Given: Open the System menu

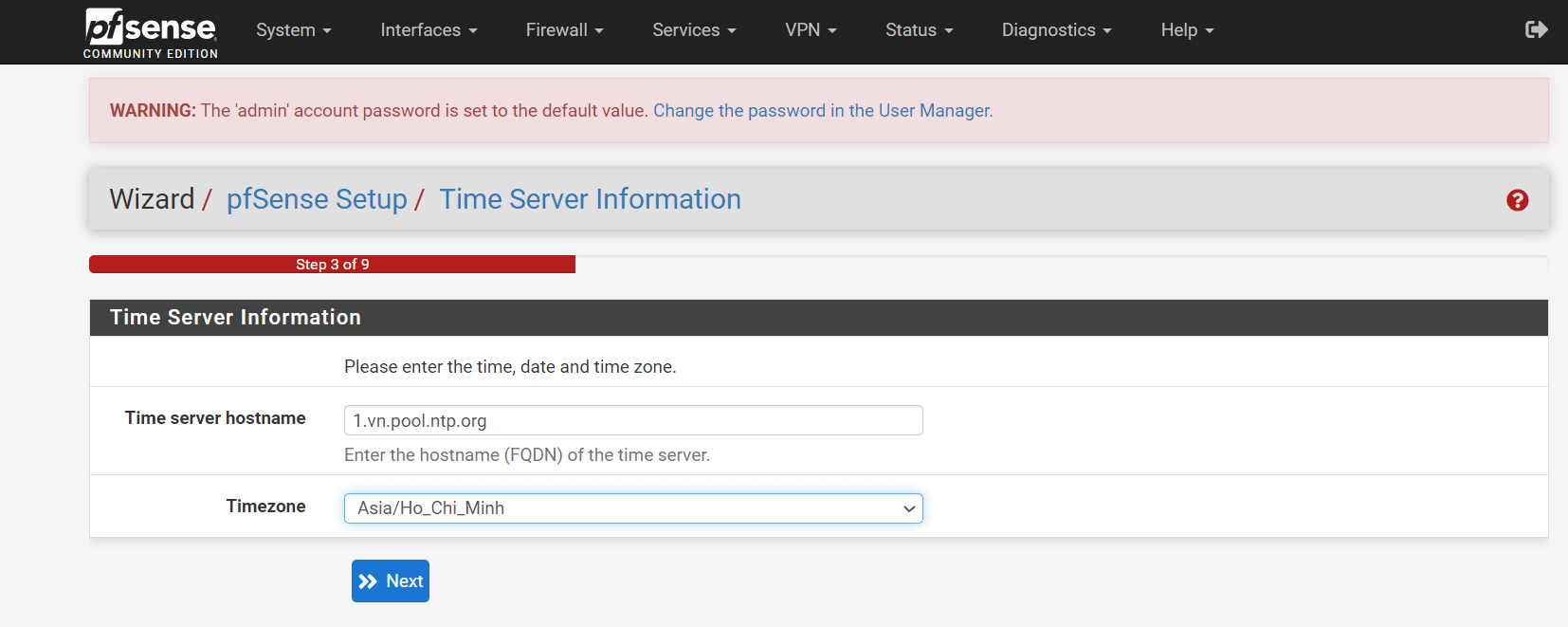Looking at the screenshot, I should (294, 30).
